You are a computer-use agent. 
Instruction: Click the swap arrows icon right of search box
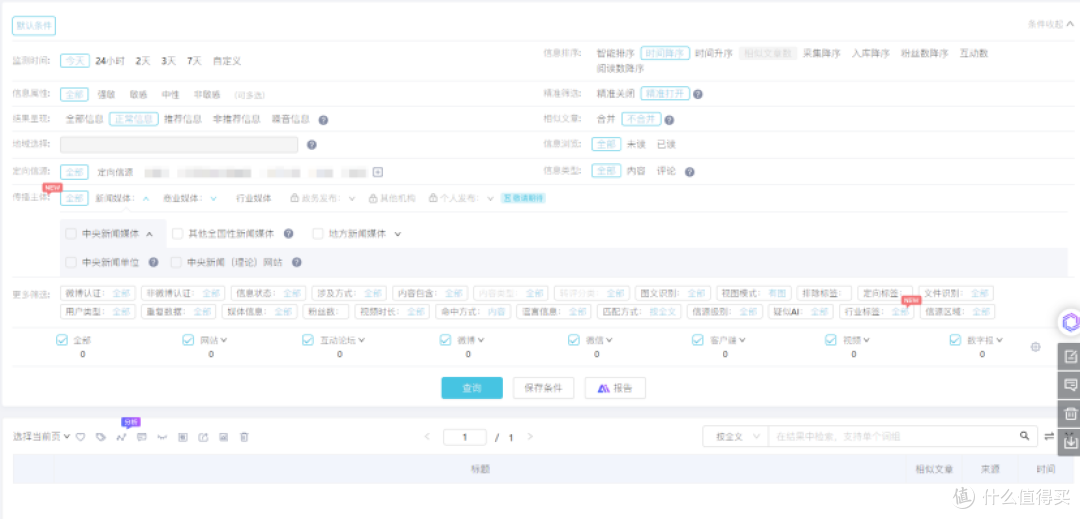[1049, 436]
